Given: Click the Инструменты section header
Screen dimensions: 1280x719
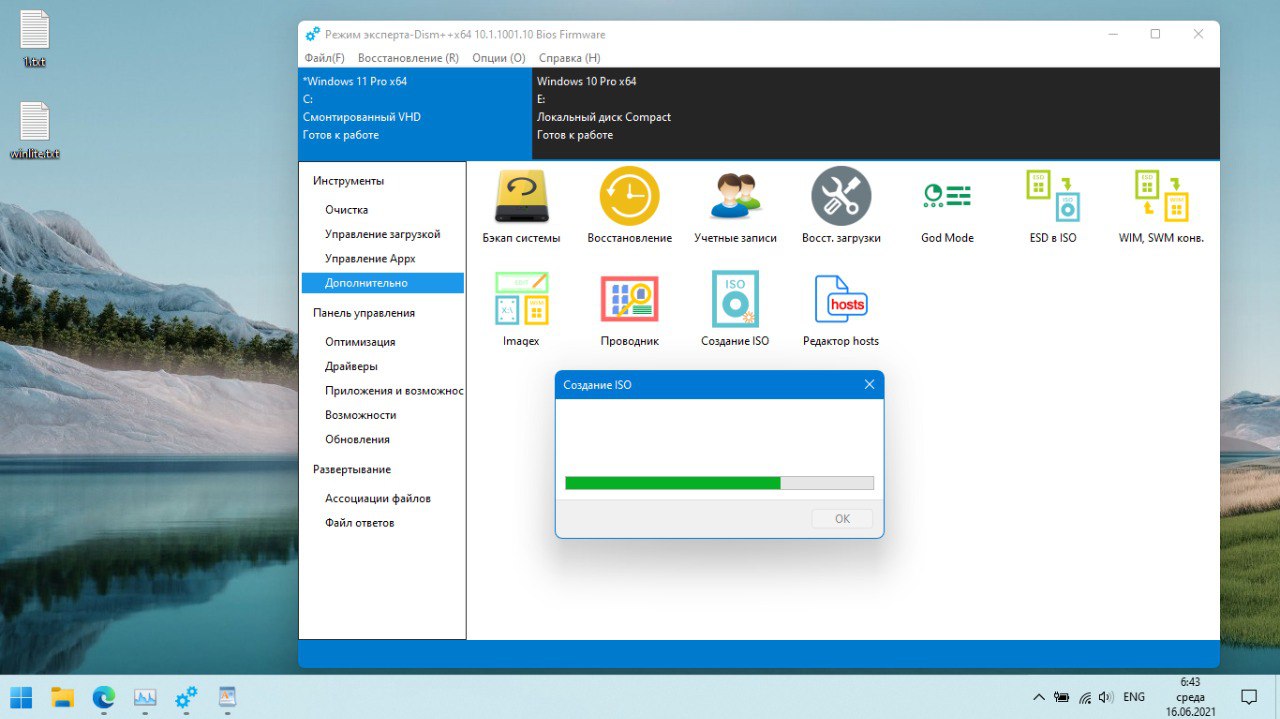Looking at the screenshot, I should click(348, 181).
